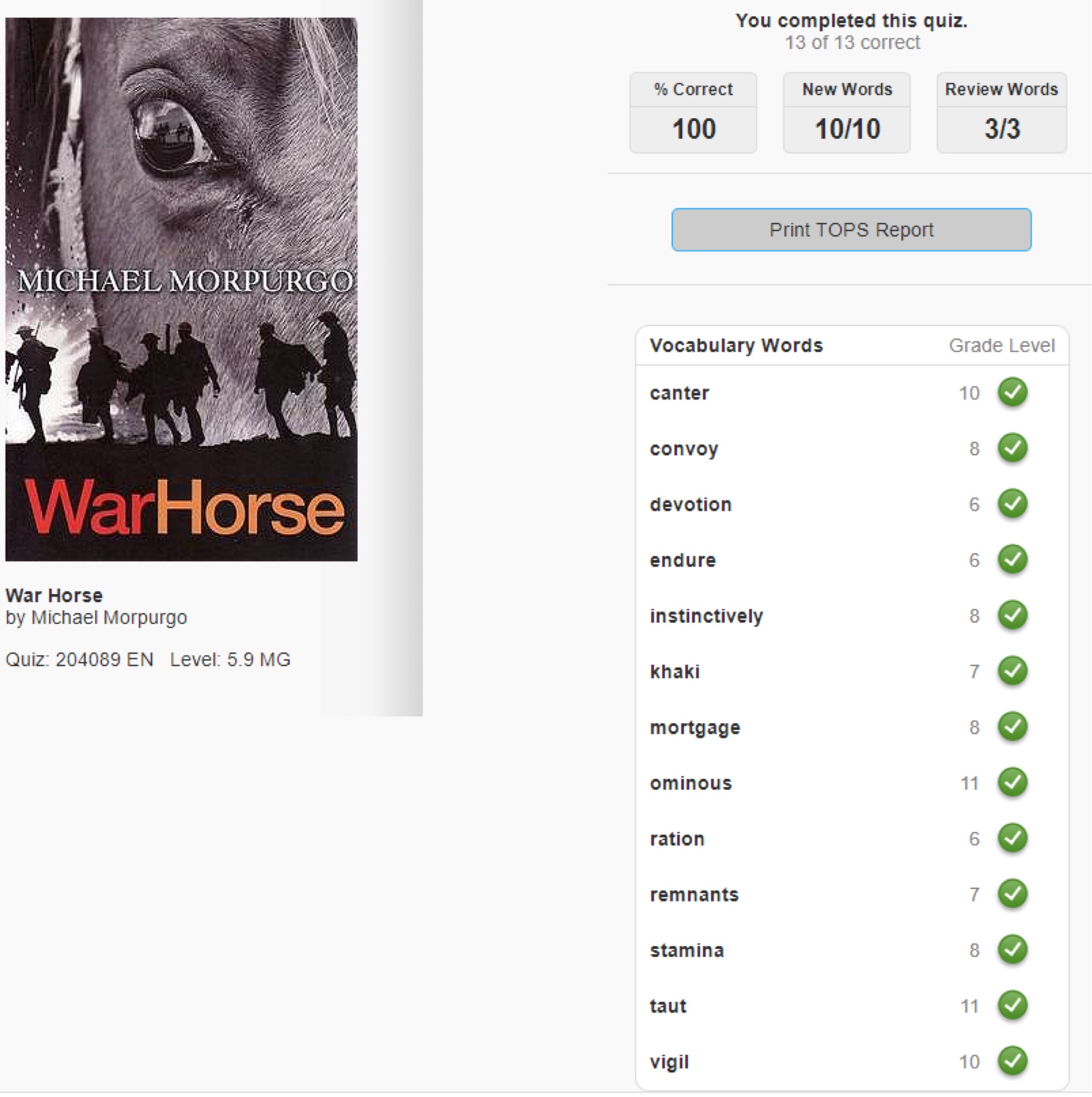This screenshot has height=1097, width=1092.
Task: Click grade level 7 for khaki
Action: (x=974, y=671)
